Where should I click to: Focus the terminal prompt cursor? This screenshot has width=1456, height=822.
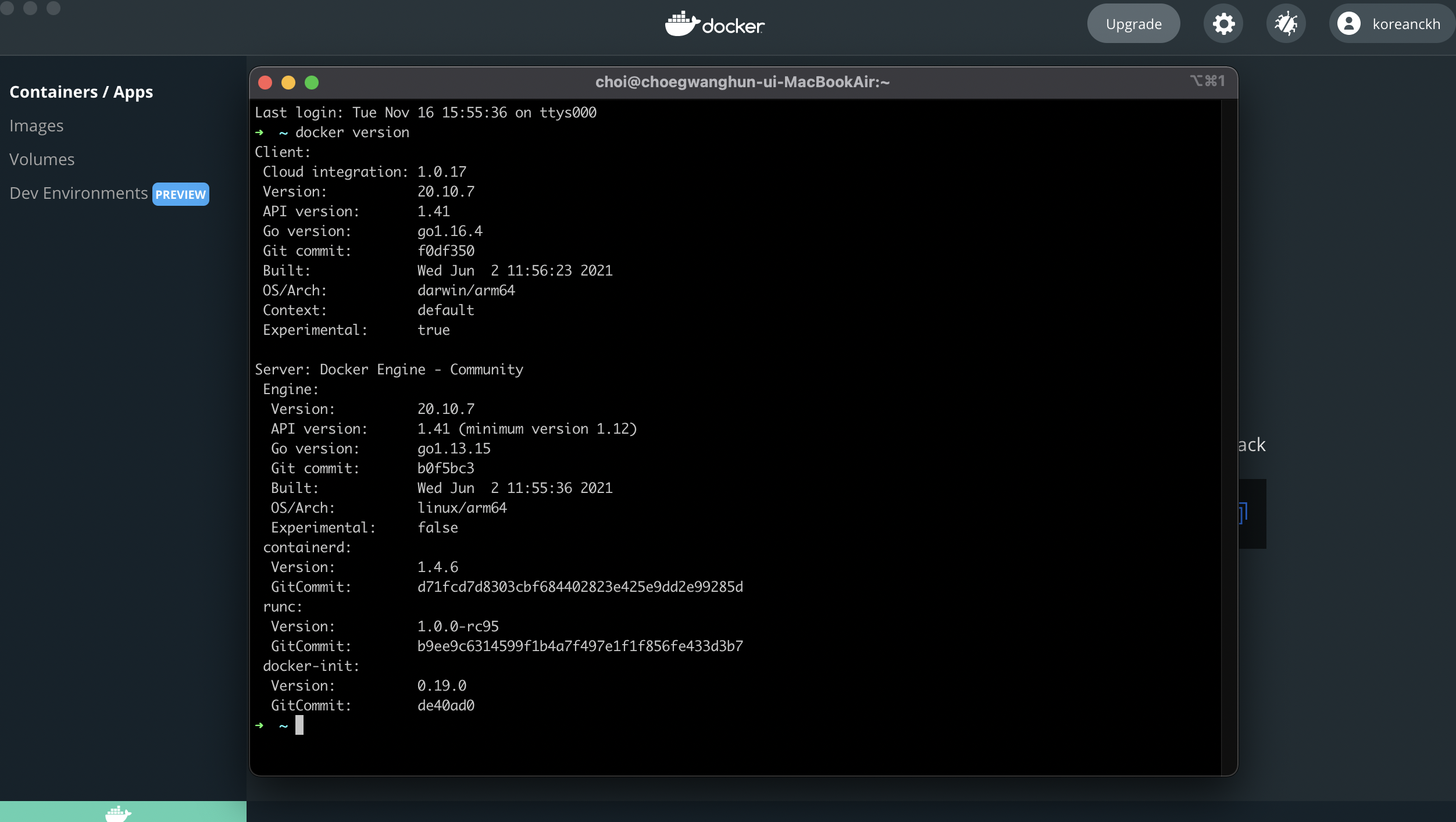[299, 725]
